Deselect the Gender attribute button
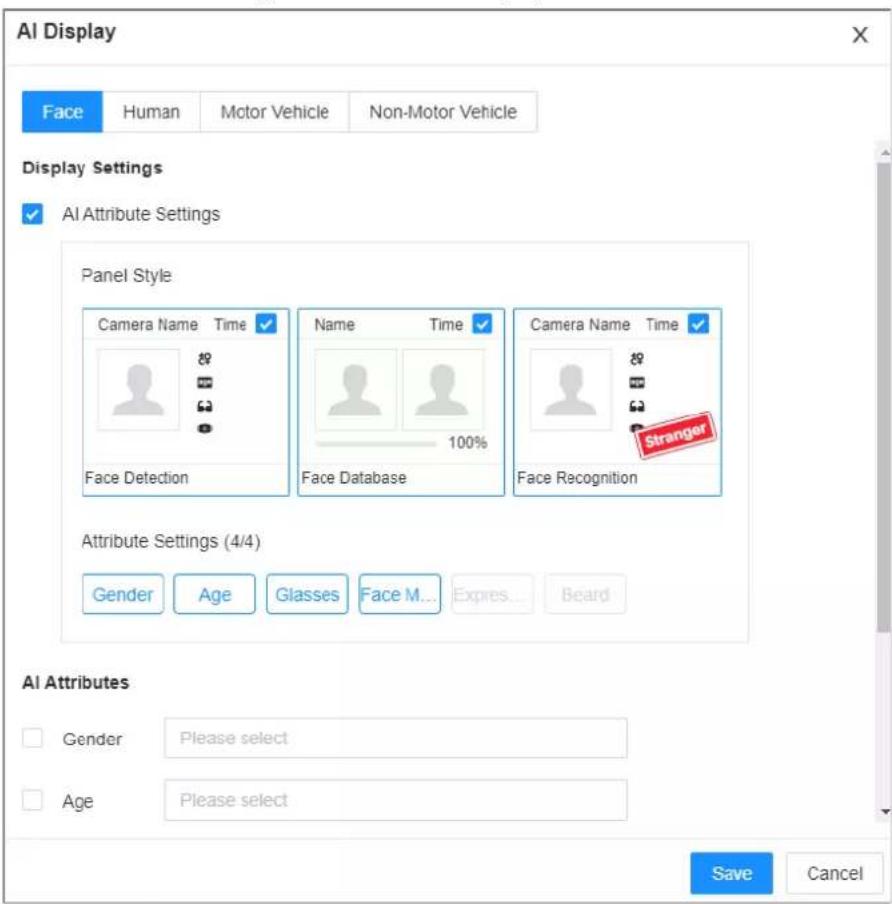This screenshot has width=892, height=904. point(123,594)
